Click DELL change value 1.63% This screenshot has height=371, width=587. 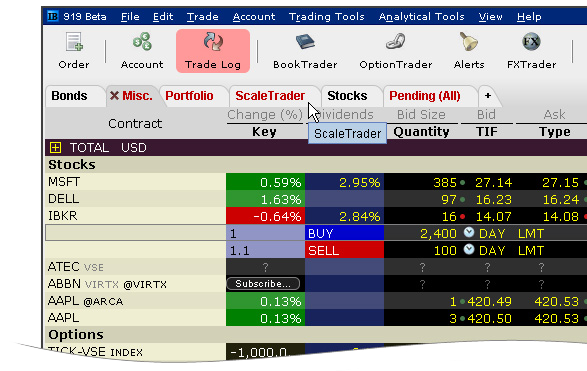265,199
